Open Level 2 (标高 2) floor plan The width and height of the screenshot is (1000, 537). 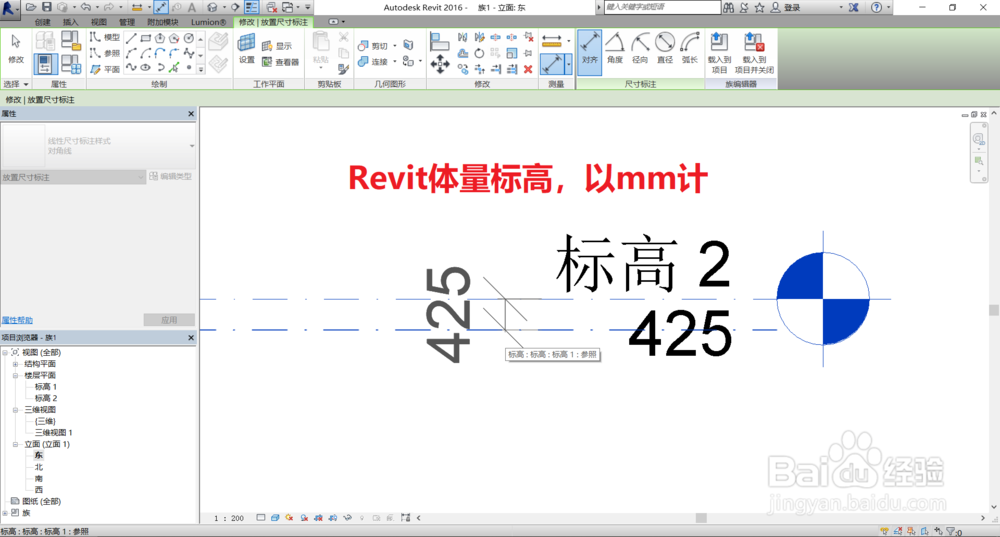(x=46, y=398)
